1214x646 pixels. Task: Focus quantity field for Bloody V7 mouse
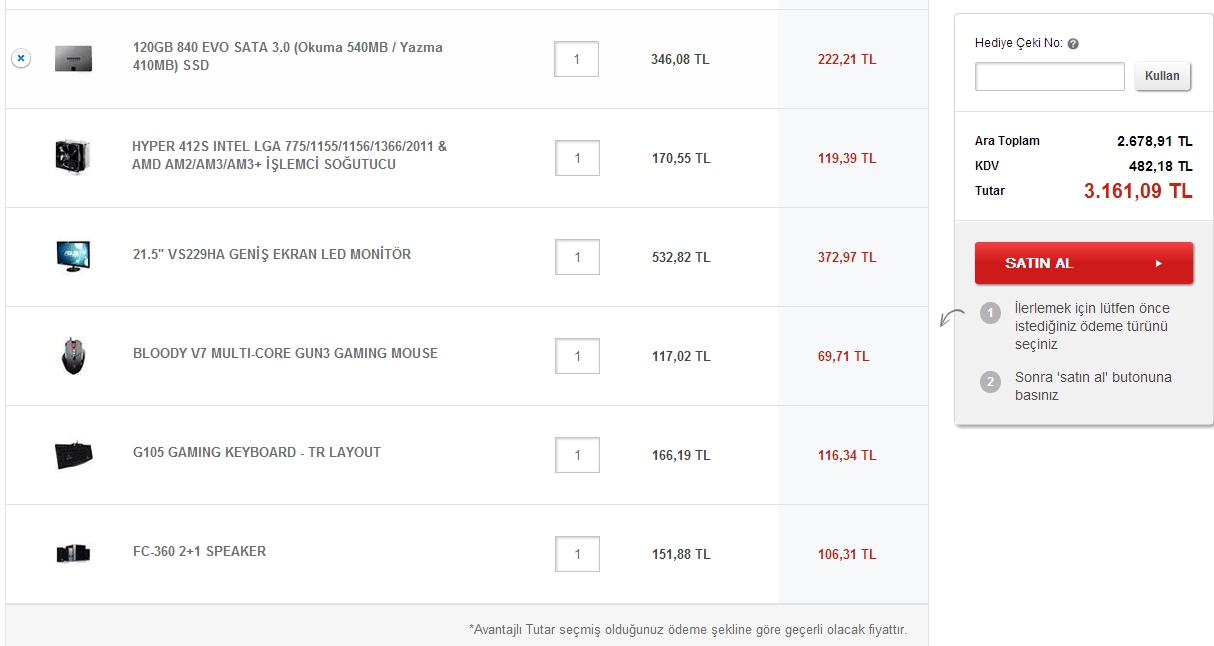click(577, 356)
